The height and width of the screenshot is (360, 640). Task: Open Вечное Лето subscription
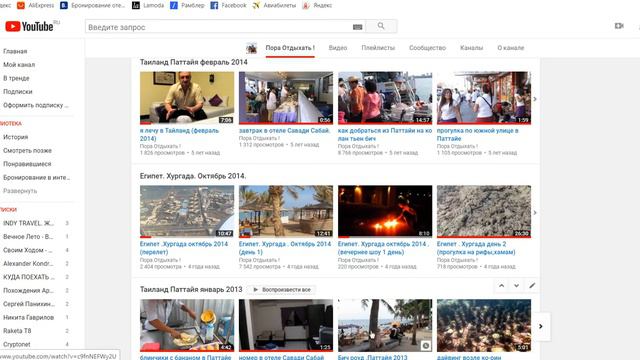click(x=28, y=236)
